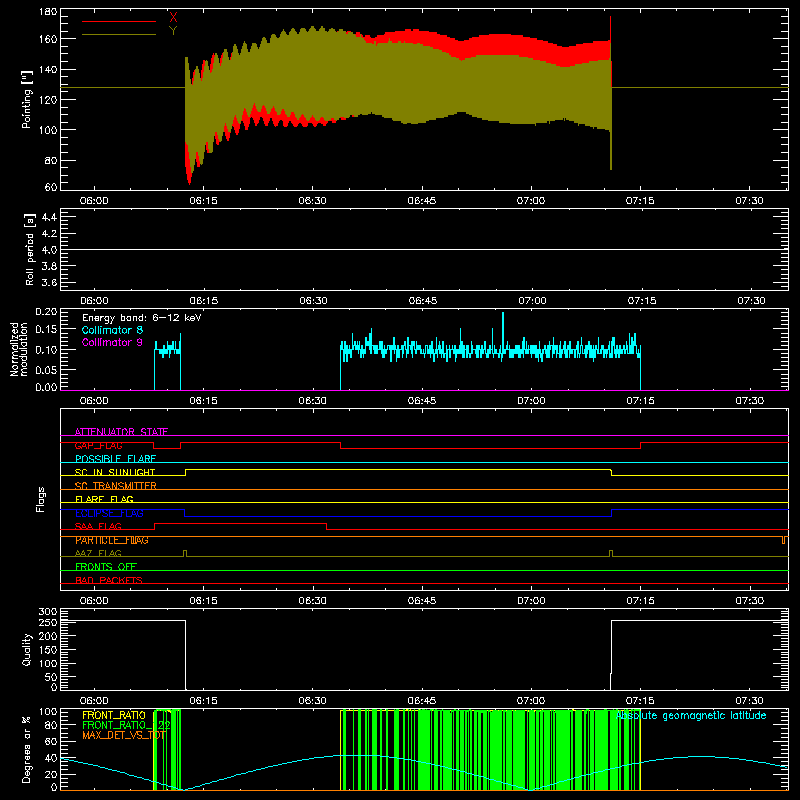This screenshot has width=800, height=800.
Task: Select the "Energy band: 6-12 keV" annotation
Action: [x=141, y=318]
